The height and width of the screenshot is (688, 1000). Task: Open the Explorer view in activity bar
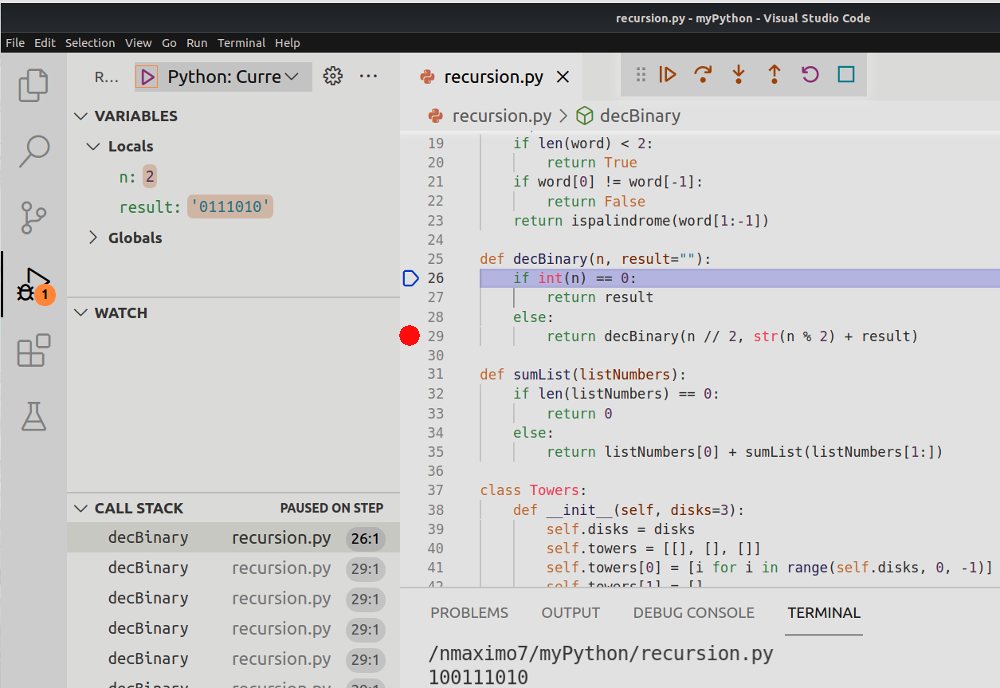[x=34, y=86]
